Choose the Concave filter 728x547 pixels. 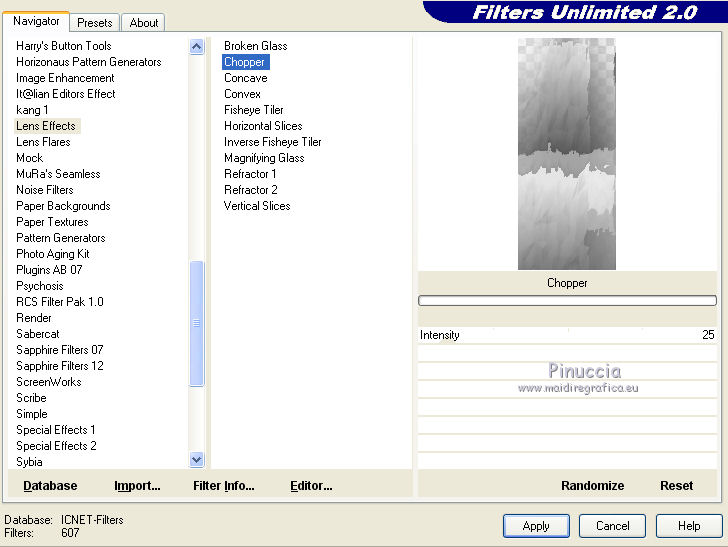[x=246, y=78]
